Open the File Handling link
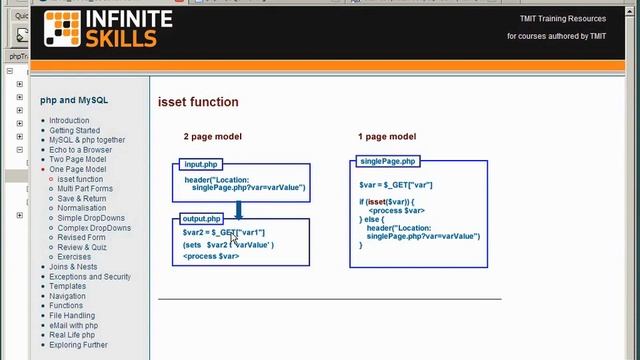Image resolution: width=640 pixels, height=360 pixels. tap(72, 316)
